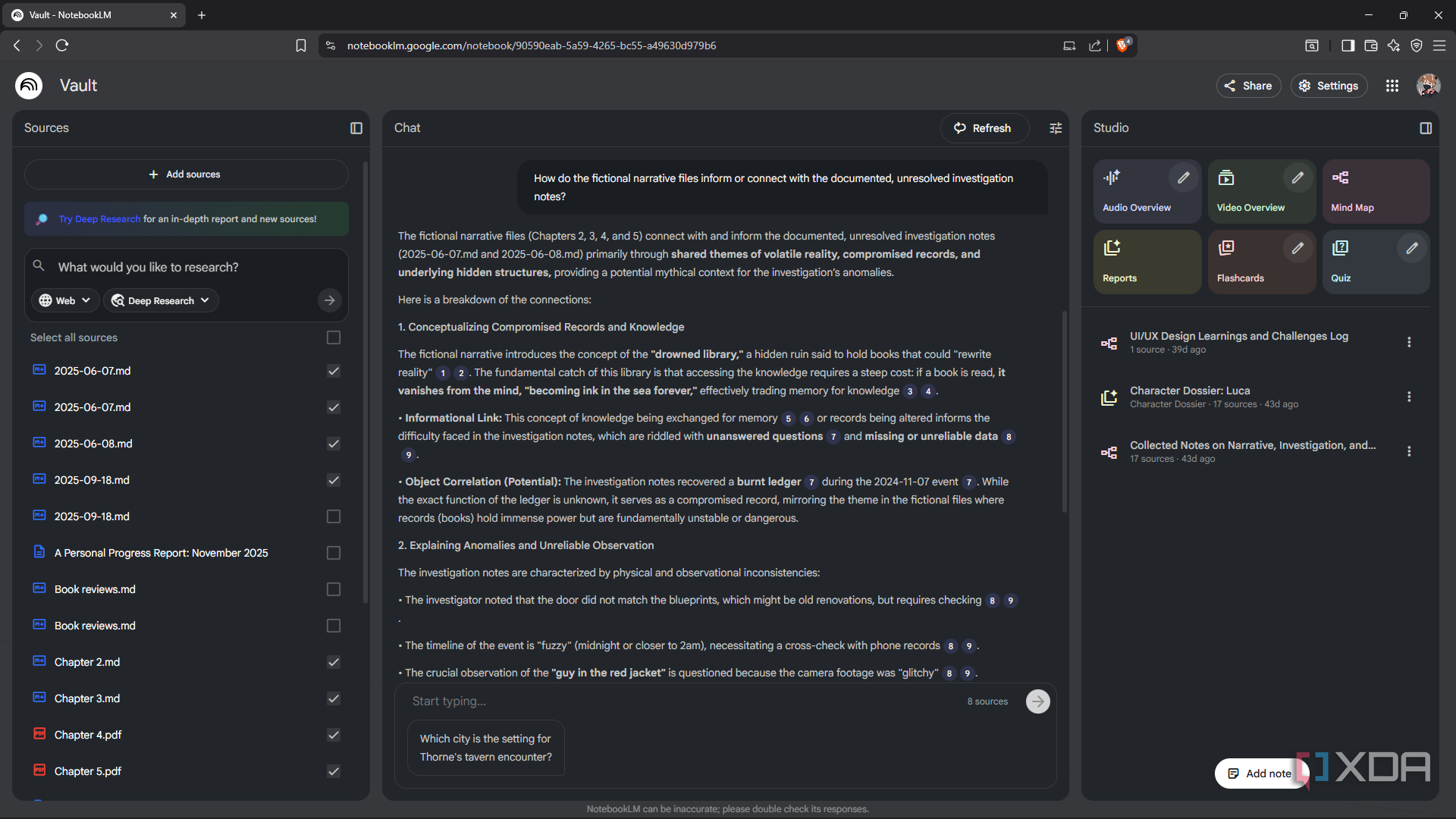Check A Personal Progress Report source
This screenshot has width=1456, height=819.
tap(334, 553)
